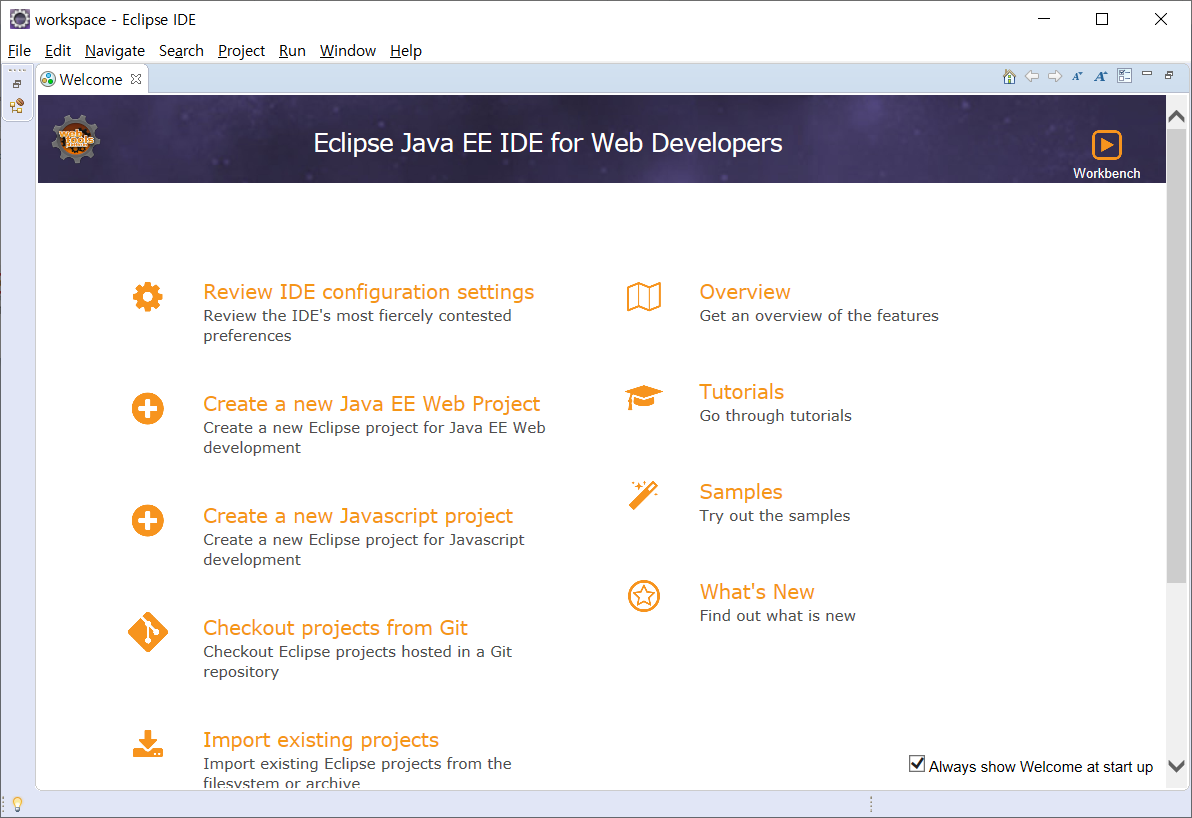
Task: Select the Welcome tab
Action: [90, 80]
